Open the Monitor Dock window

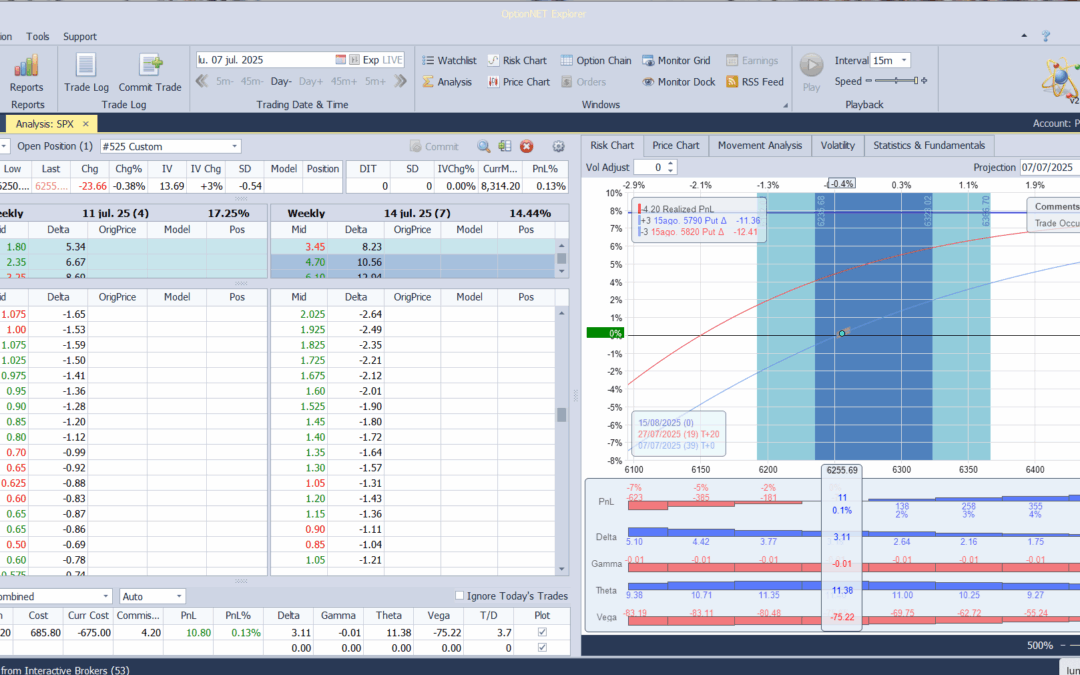point(678,81)
